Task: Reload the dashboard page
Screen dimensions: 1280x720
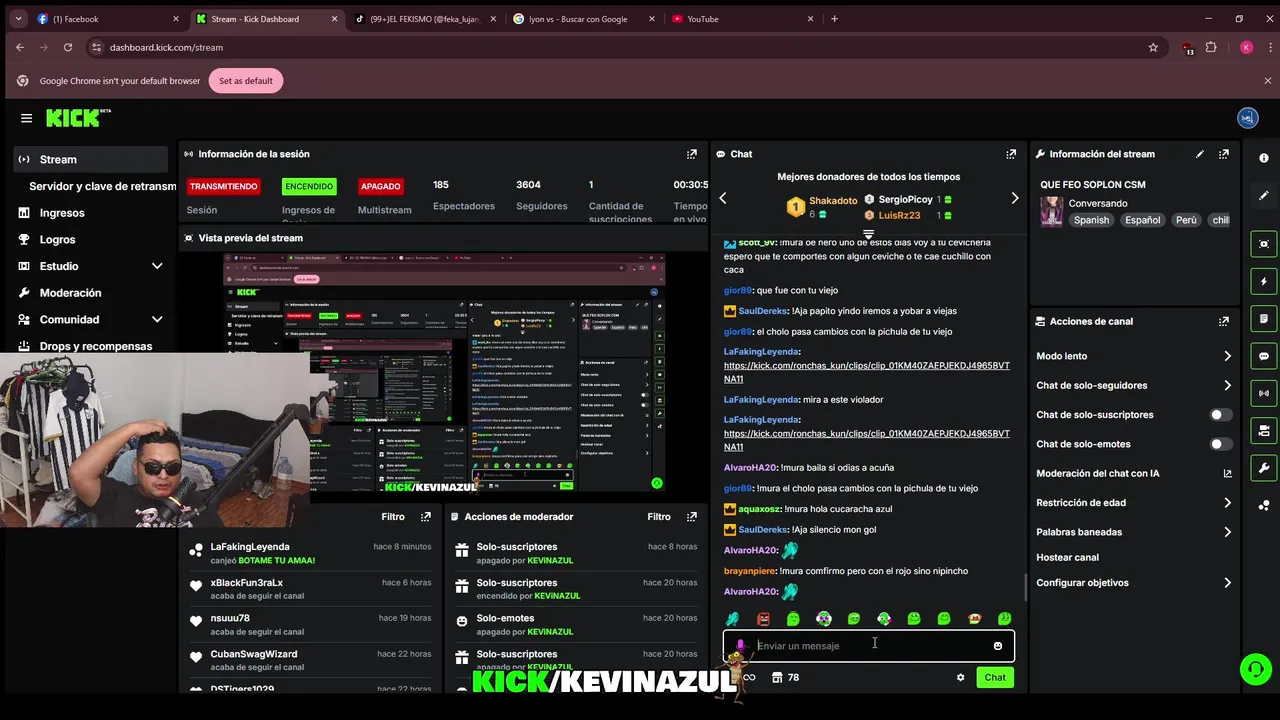Action: [x=68, y=47]
